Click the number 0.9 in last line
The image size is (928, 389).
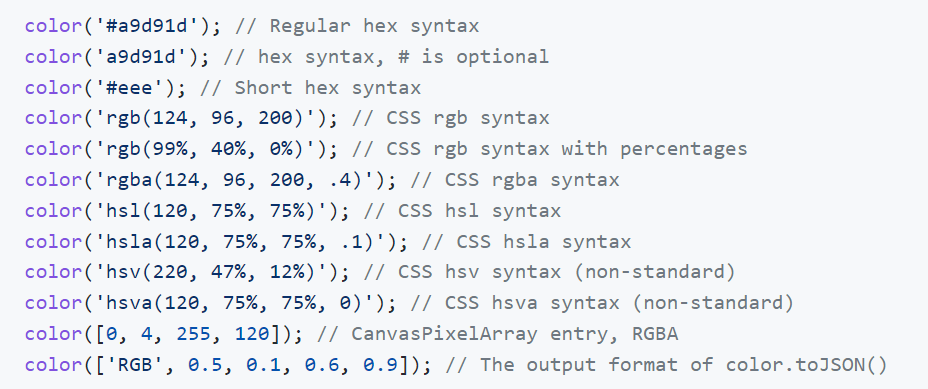(381, 365)
